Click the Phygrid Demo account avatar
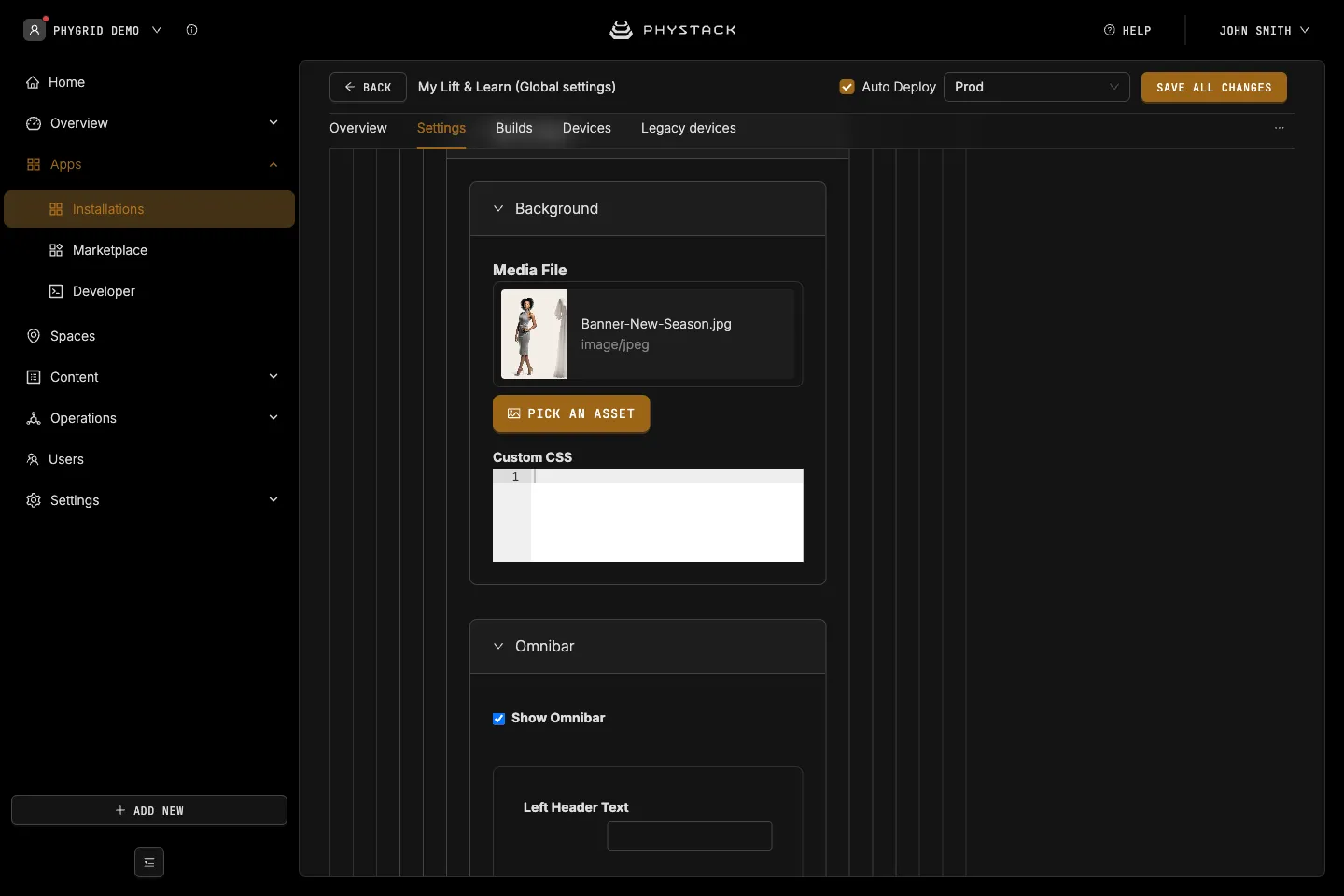1344x896 pixels. (35, 30)
